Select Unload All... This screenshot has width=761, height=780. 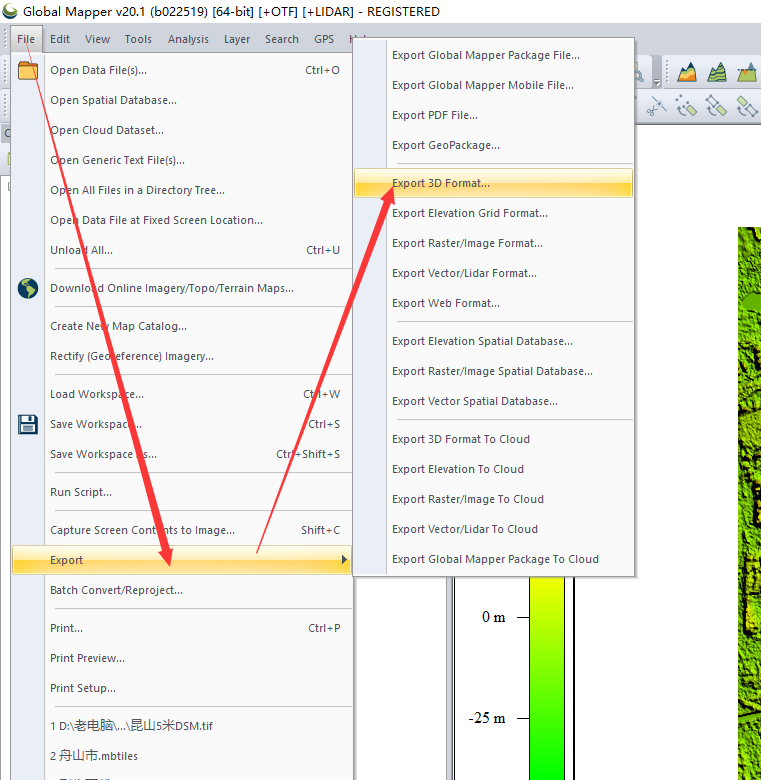[182, 250]
